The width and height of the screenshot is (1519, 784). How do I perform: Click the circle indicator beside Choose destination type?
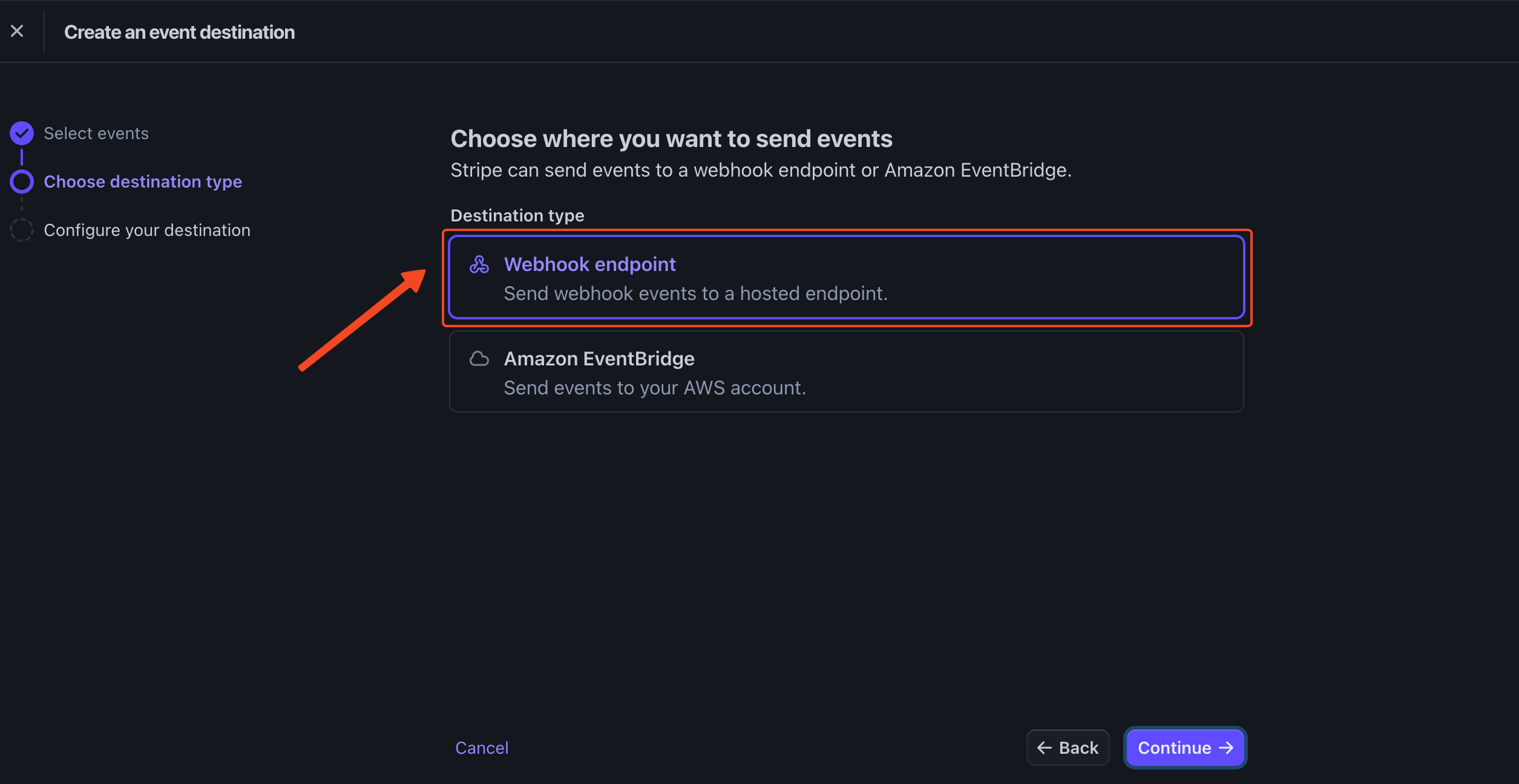click(x=21, y=181)
